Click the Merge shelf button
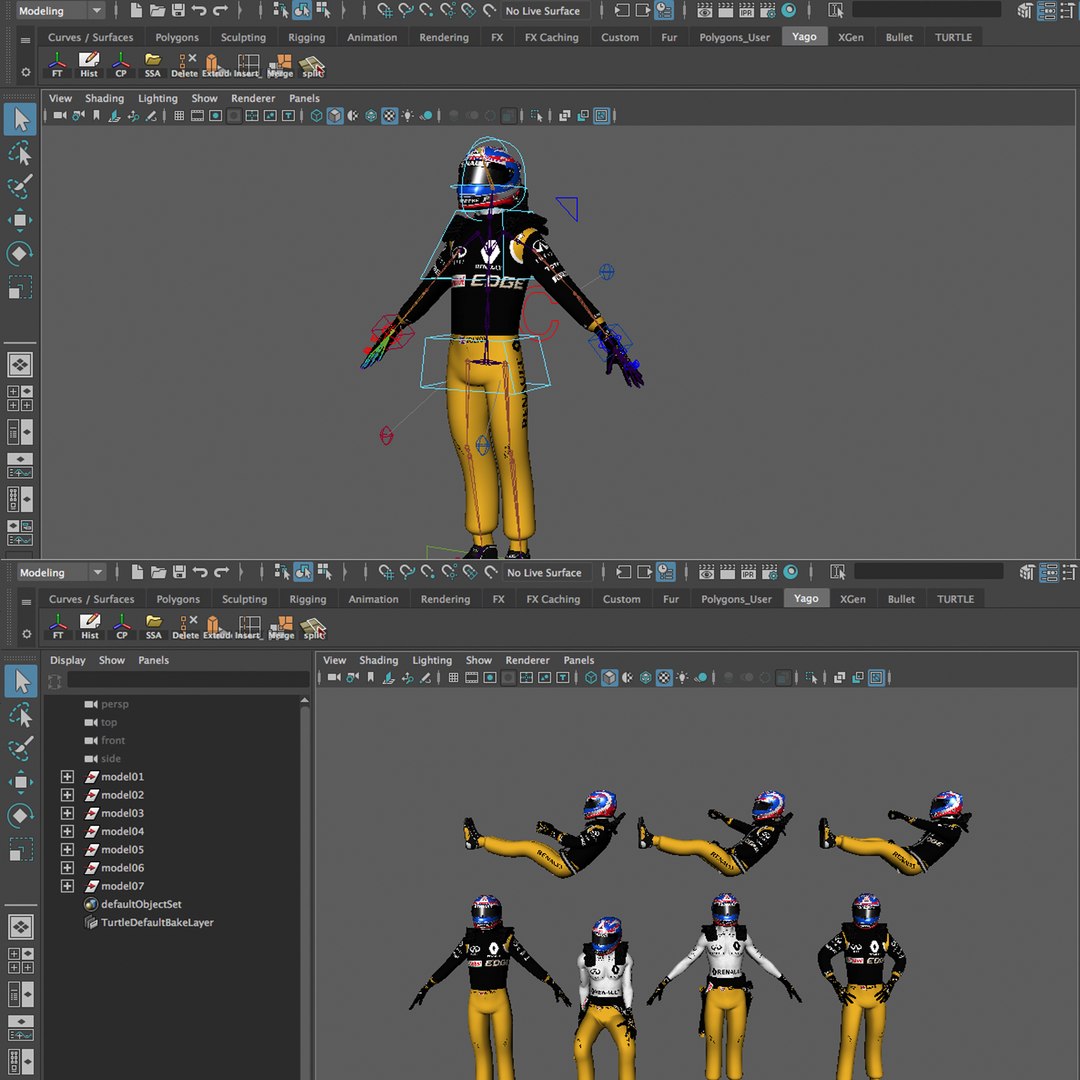 [x=280, y=65]
